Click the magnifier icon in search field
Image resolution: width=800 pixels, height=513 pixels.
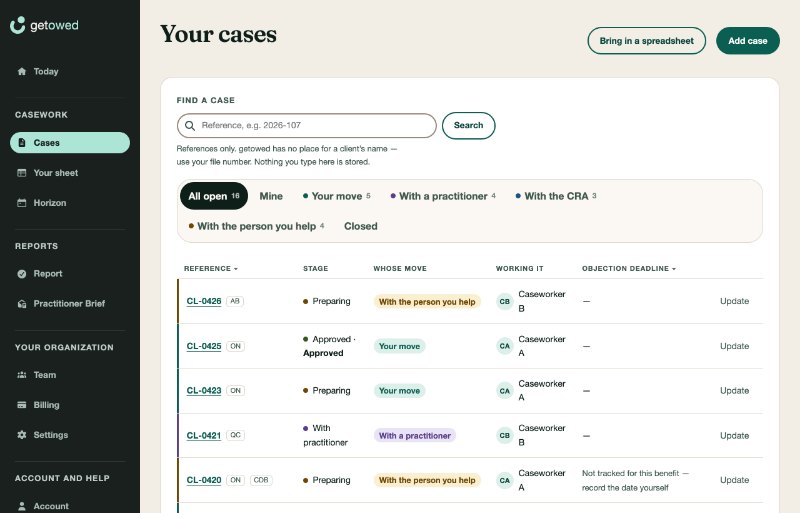coord(190,126)
